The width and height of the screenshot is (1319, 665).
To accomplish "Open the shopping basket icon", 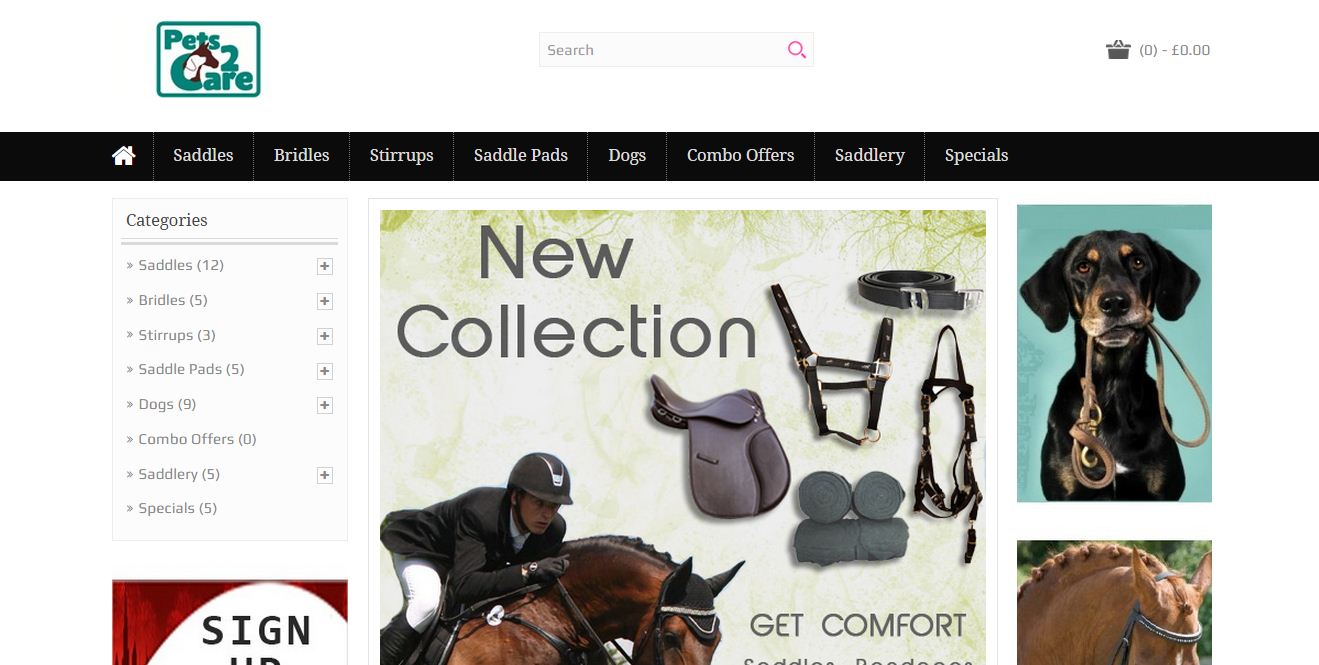I will (1118, 50).
